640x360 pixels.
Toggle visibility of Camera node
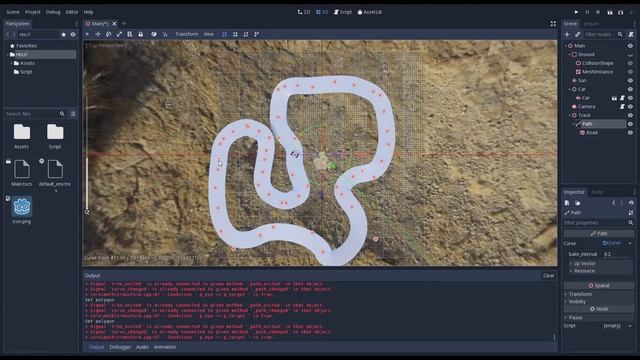point(631,107)
